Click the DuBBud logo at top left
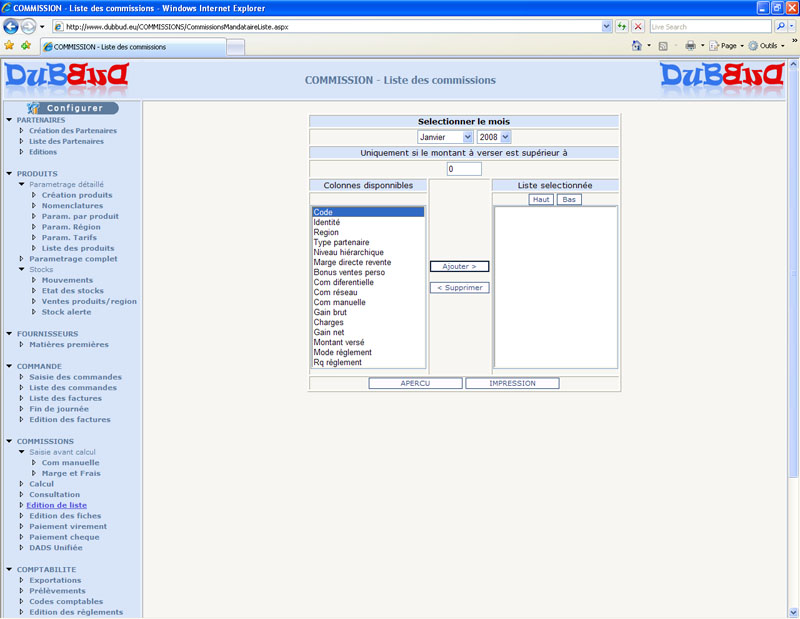This screenshot has height=619, width=800. [67, 77]
